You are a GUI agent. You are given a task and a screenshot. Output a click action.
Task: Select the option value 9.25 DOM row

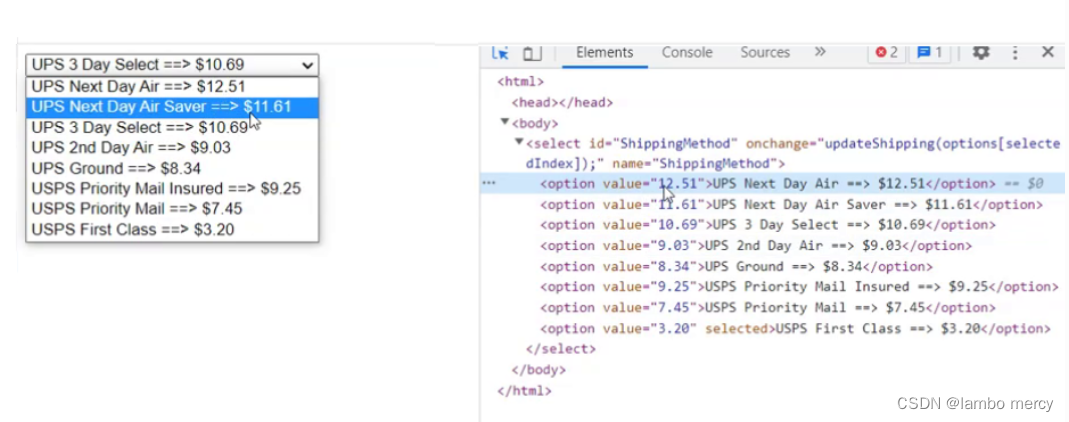pyautogui.click(x=799, y=287)
